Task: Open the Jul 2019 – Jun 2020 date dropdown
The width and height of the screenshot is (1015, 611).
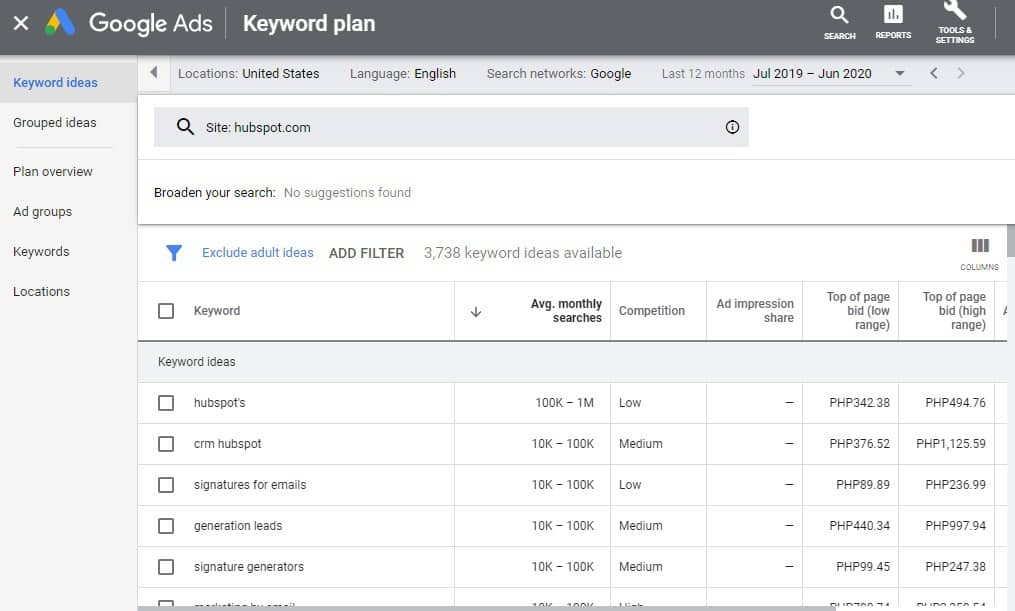Action: 899,73
